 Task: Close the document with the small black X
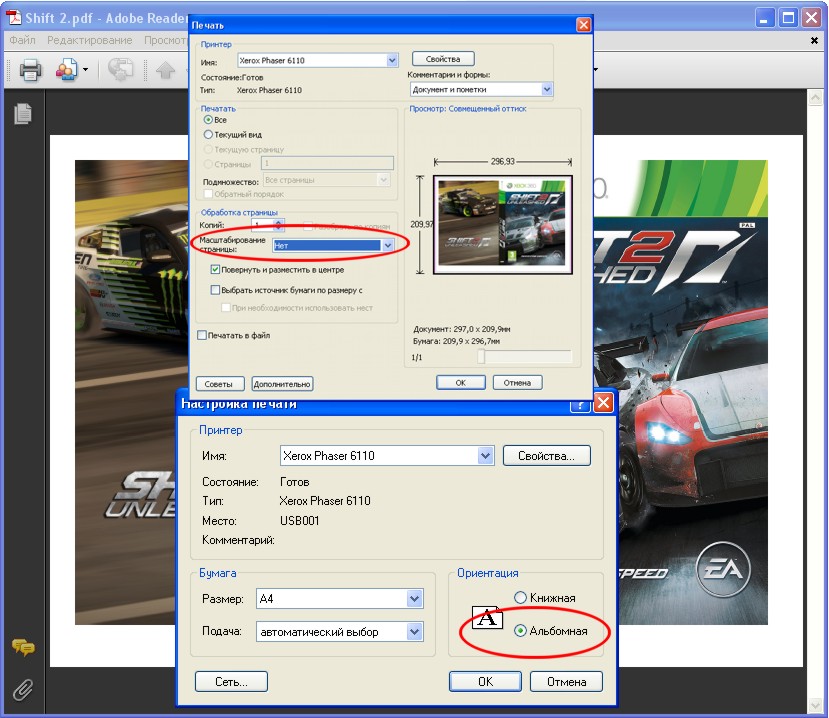pyautogui.click(x=814, y=41)
